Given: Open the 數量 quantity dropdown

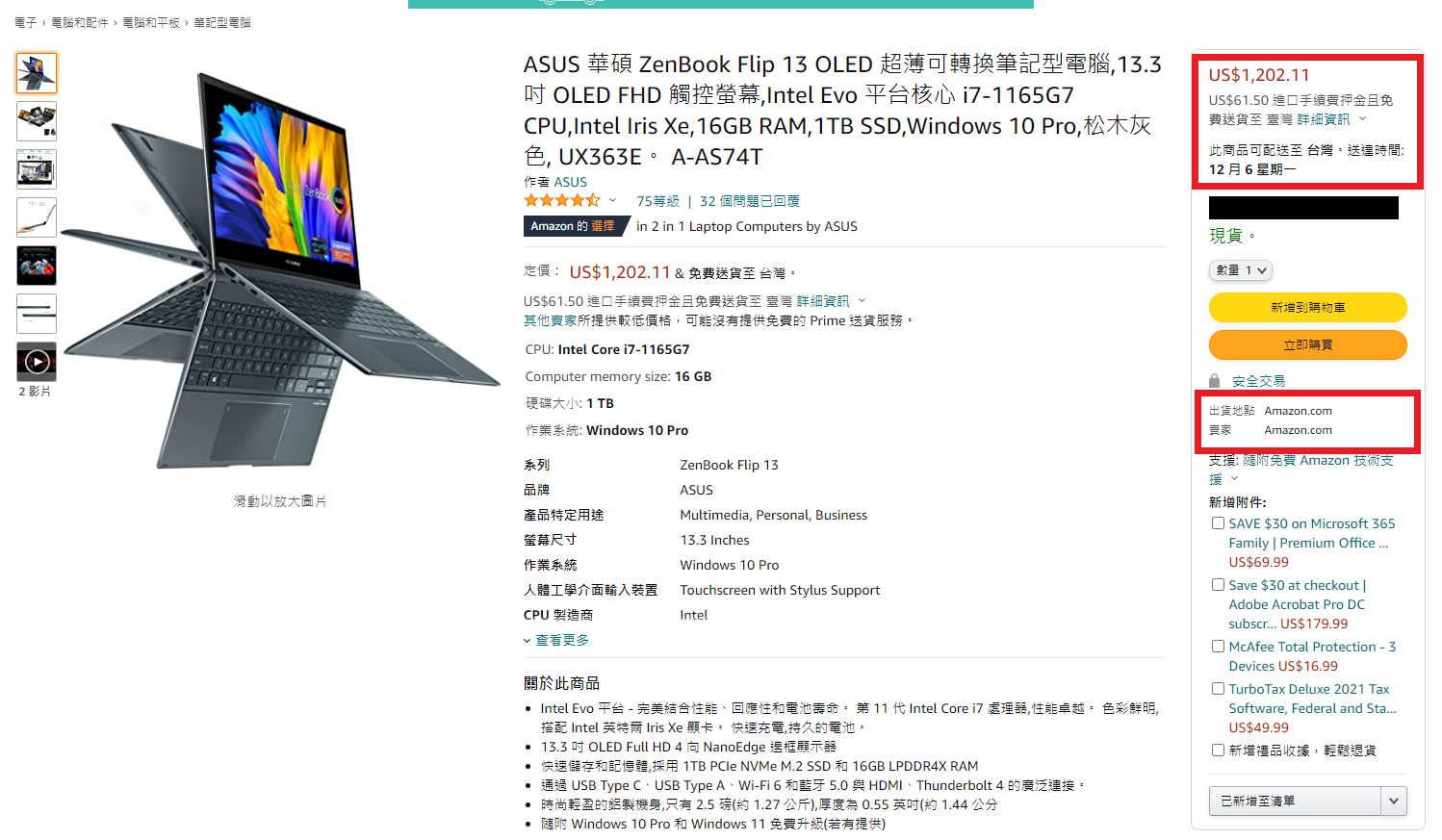Looking at the screenshot, I should (x=1241, y=270).
